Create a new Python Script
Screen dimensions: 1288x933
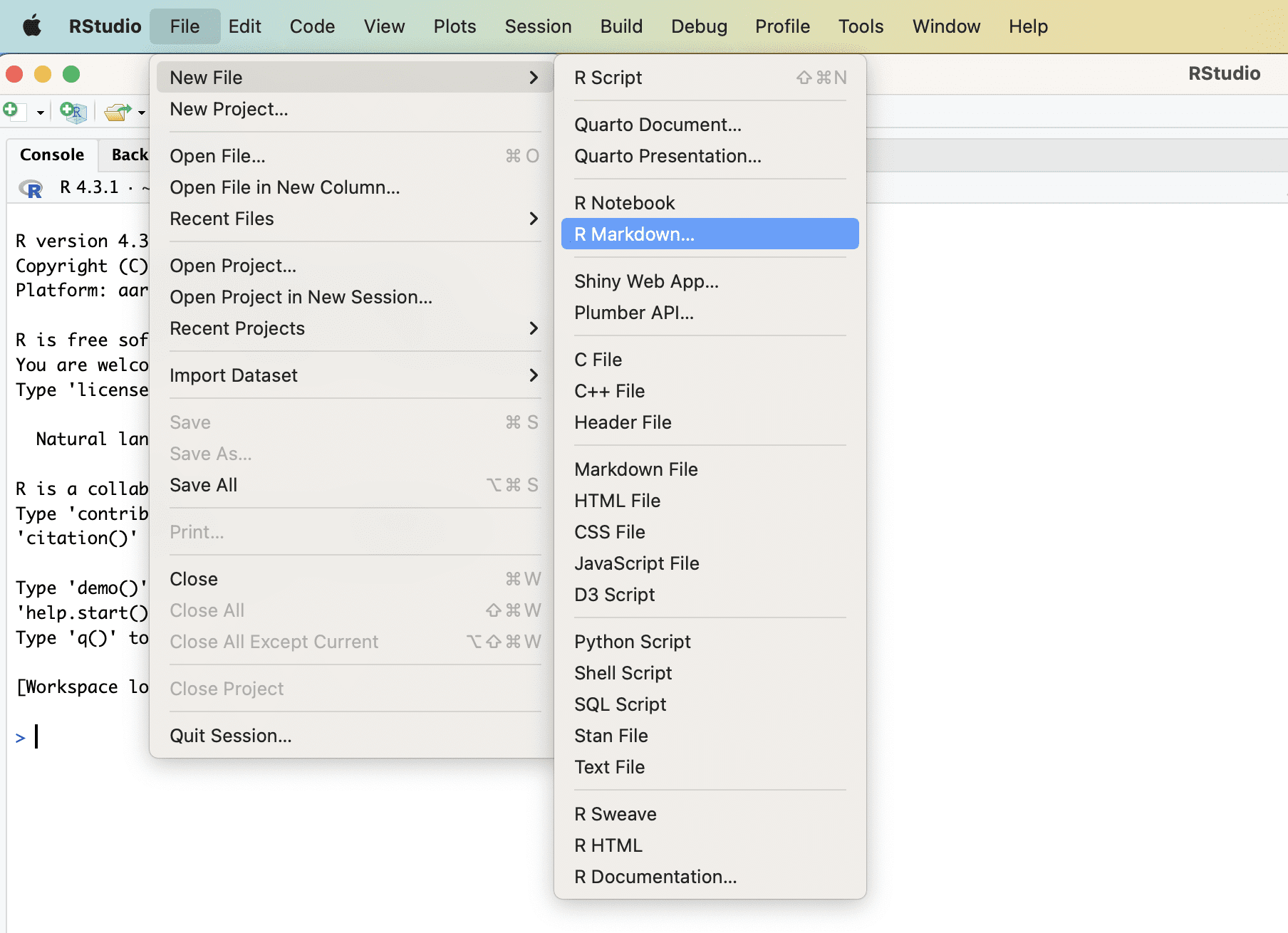[710, 642]
